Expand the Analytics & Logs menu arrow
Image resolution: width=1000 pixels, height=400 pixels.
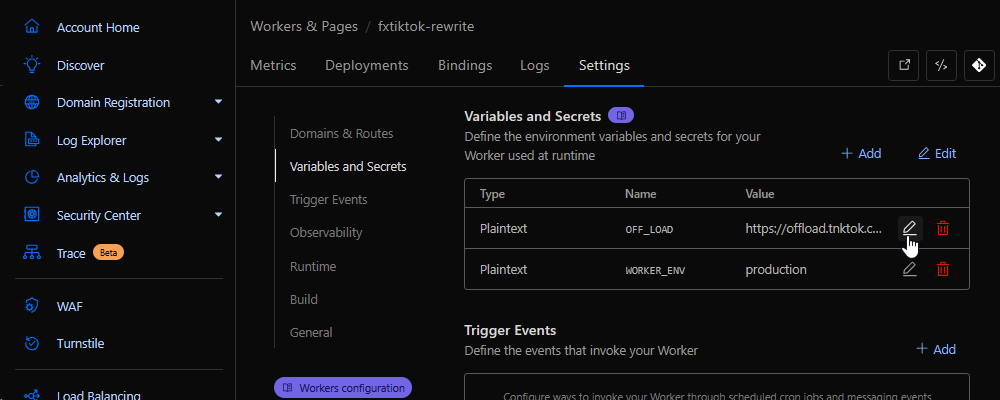click(x=219, y=177)
